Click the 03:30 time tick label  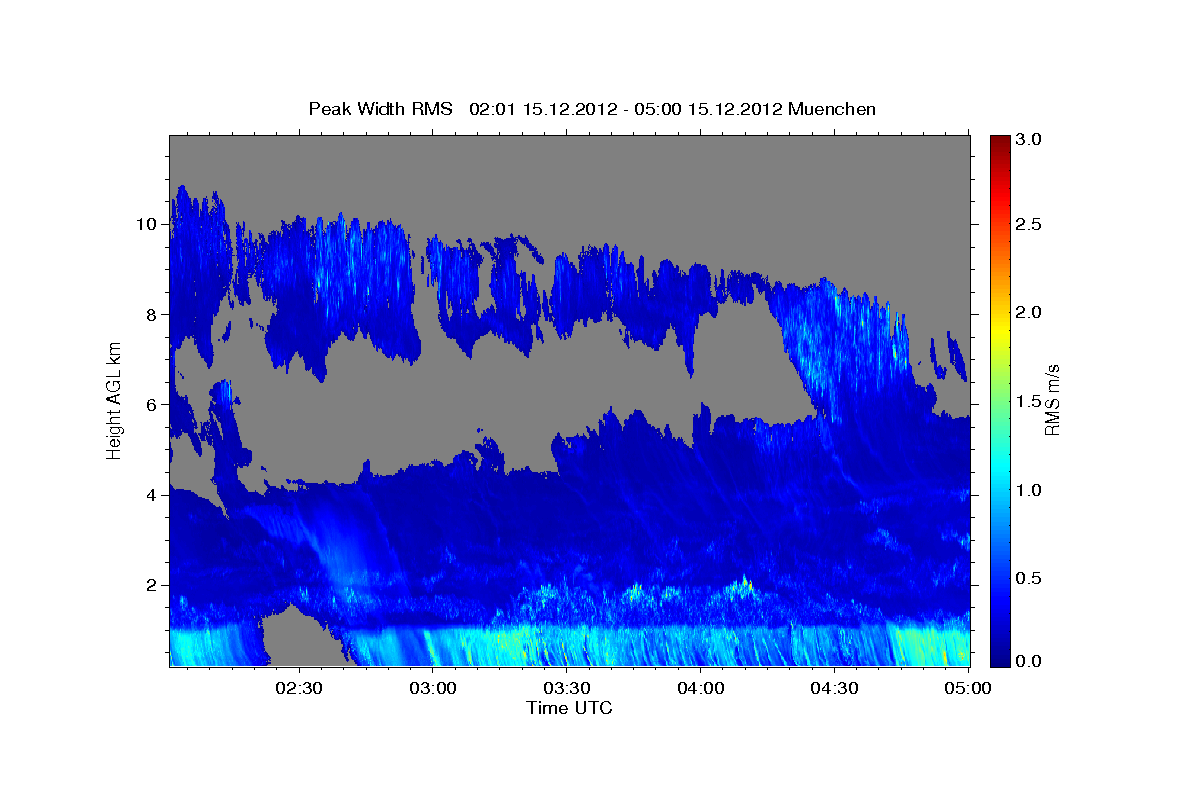tap(566, 689)
